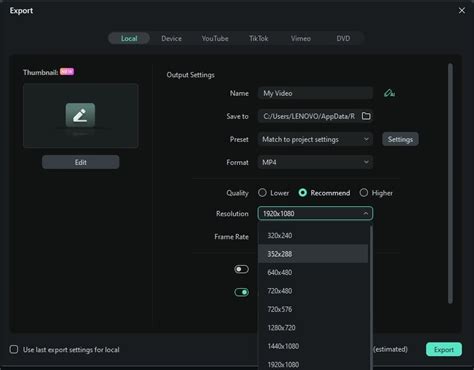Click the Name field containing My Video

pyautogui.click(x=315, y=93)
